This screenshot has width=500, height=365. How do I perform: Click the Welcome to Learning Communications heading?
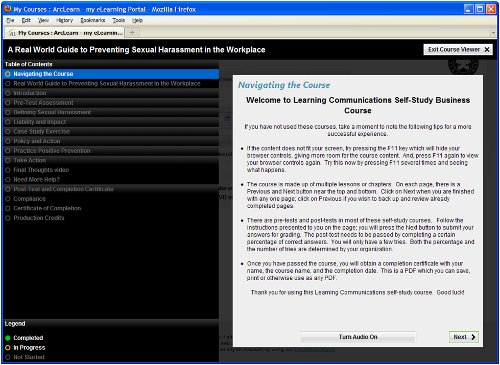[358, 105]
